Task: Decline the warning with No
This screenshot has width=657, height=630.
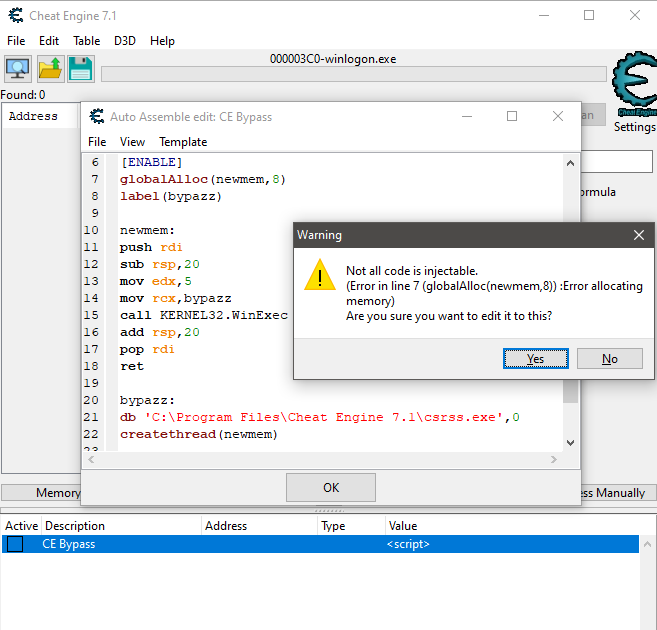Action: (x=610, y=359)
